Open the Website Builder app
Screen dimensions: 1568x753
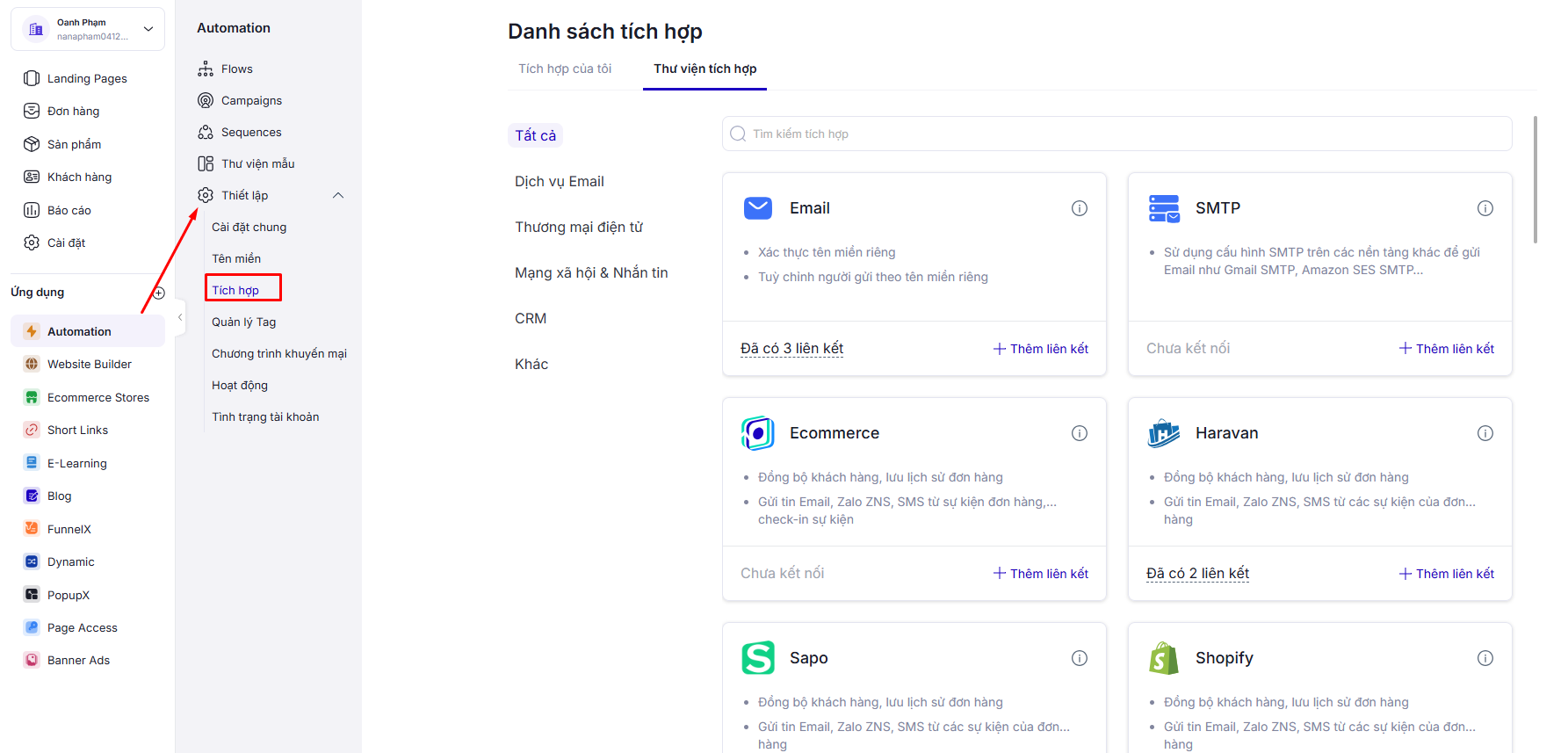[89, 364]
